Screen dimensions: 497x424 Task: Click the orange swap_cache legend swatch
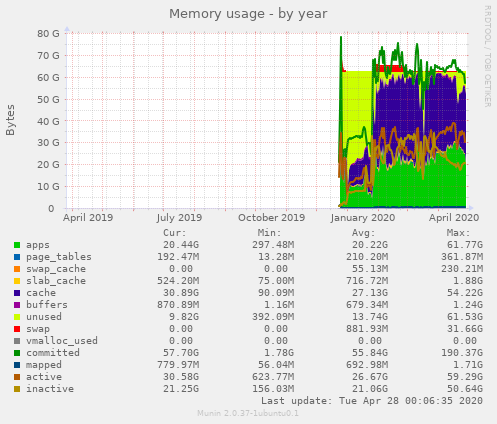click(17, 269)
